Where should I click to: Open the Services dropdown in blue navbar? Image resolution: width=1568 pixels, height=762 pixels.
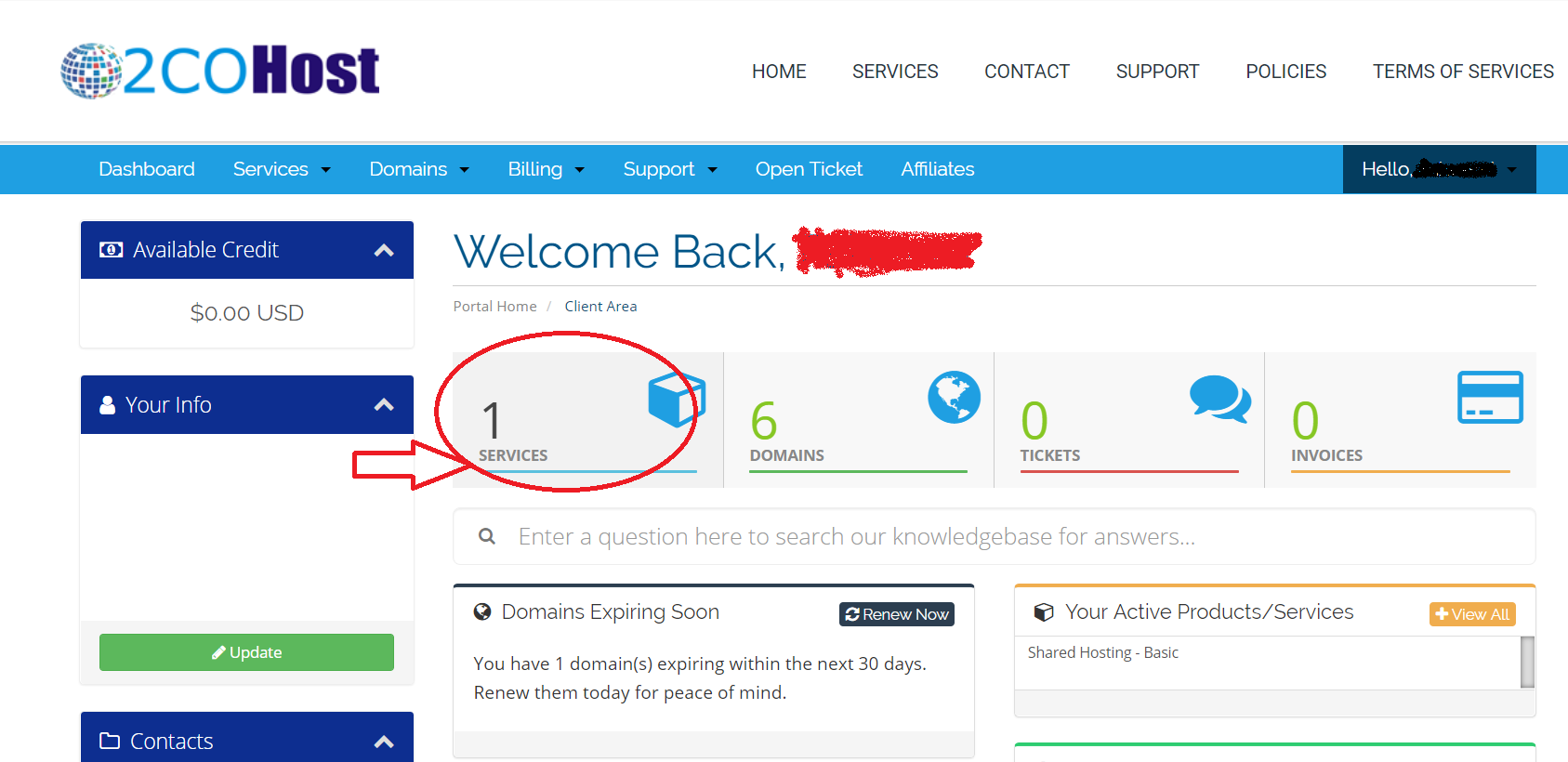(x=282, y=169)
